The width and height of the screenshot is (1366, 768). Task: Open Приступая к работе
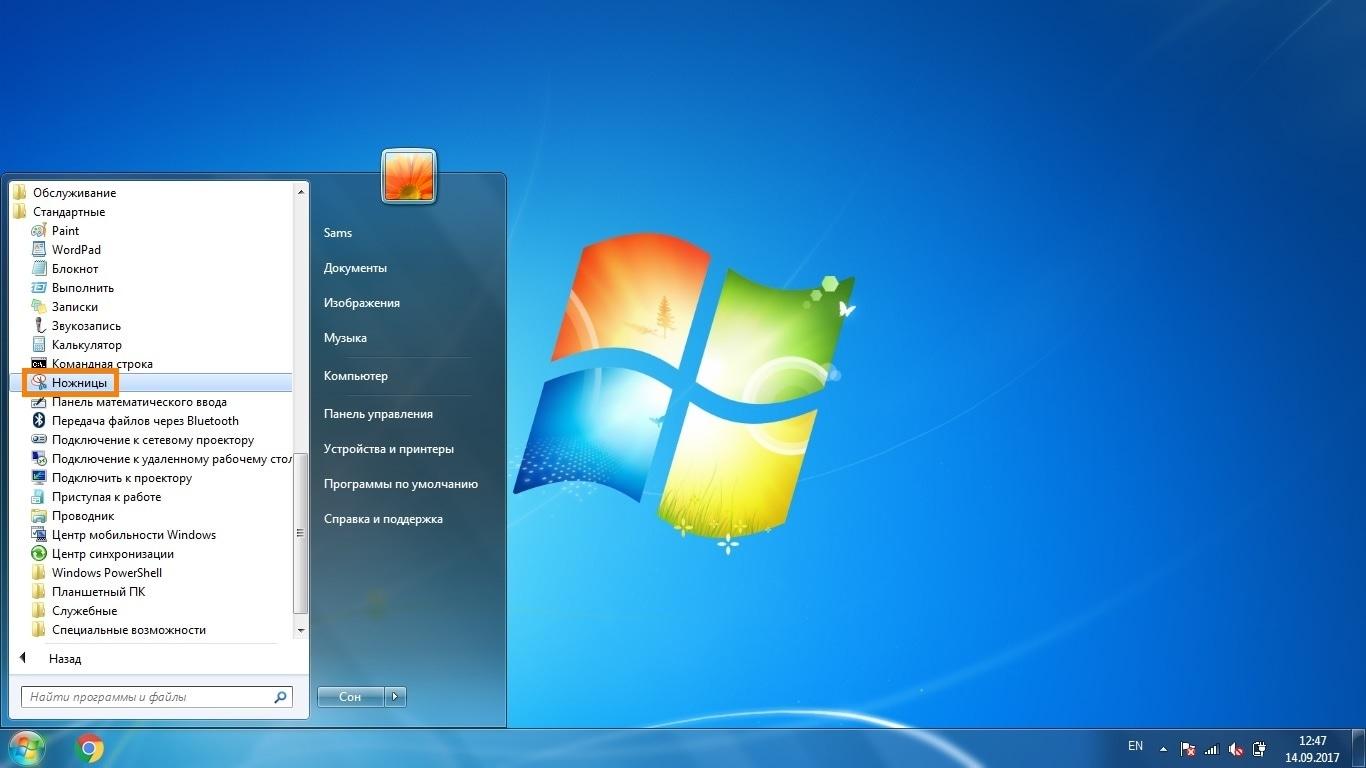point(106,497)
